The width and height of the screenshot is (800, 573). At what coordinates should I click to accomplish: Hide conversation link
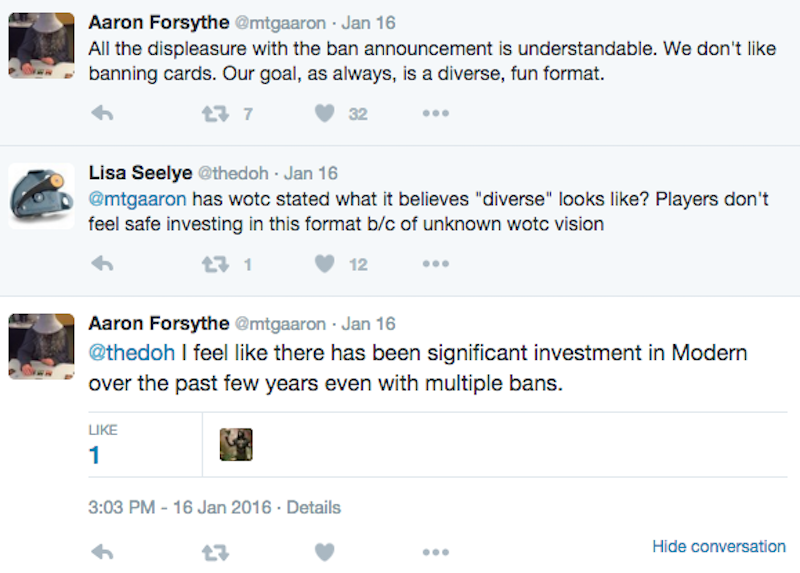click(719, 546)
